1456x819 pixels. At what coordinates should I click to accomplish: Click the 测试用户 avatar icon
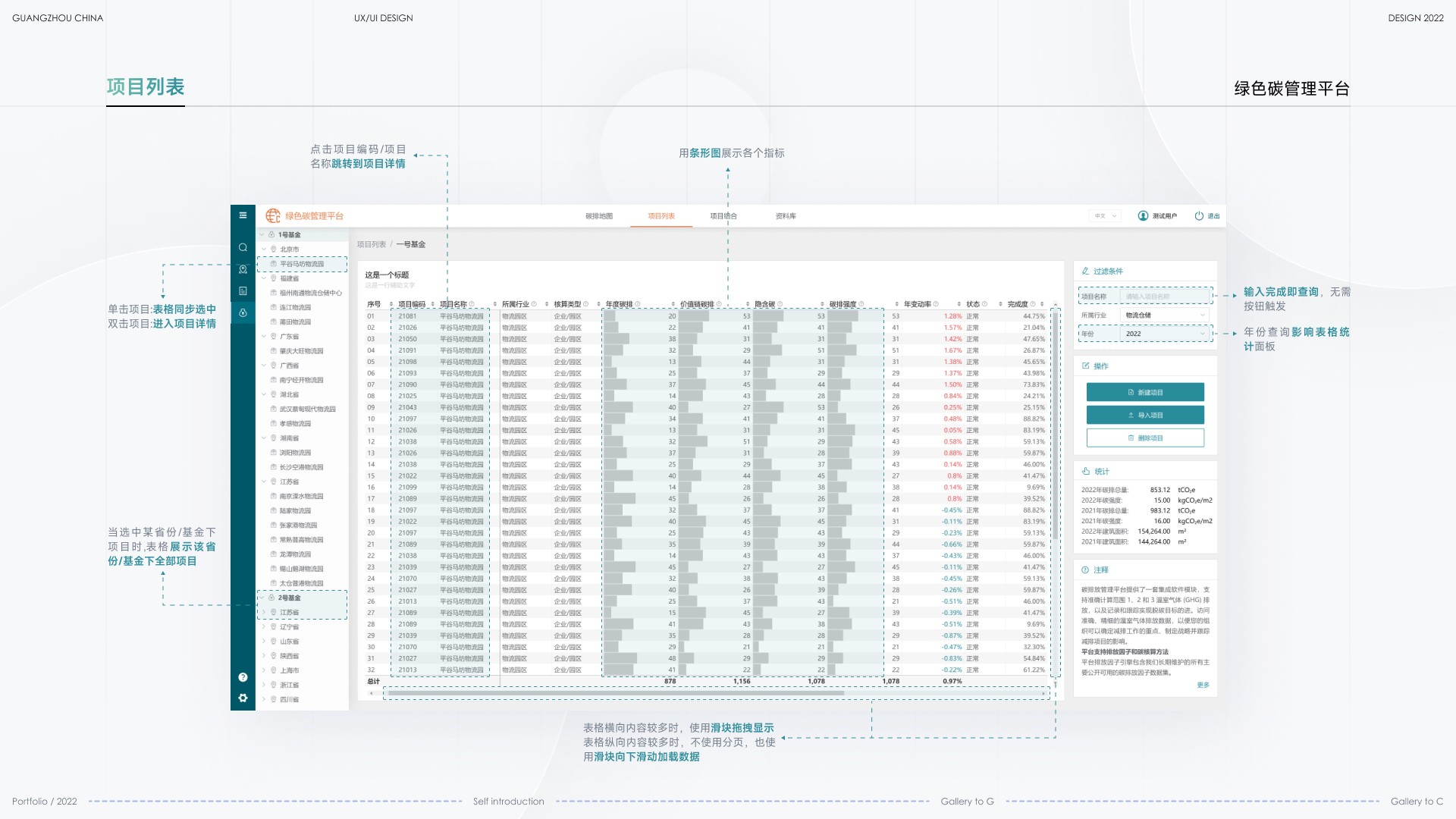[1143, 216]
